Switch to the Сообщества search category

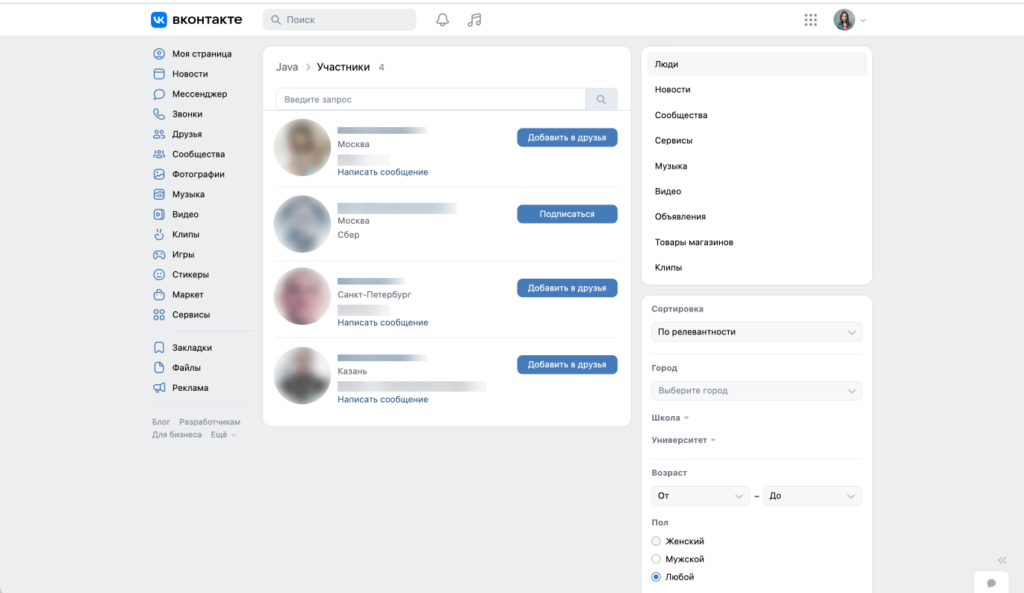[x=681, y=115]
